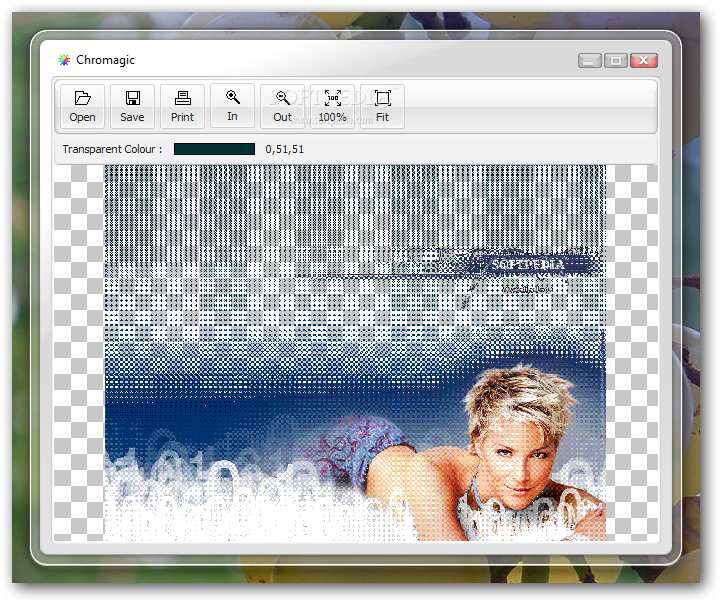Click the Transparent Colour label
Viewport: 720px width, 603px height.
(x=112, y=149)
